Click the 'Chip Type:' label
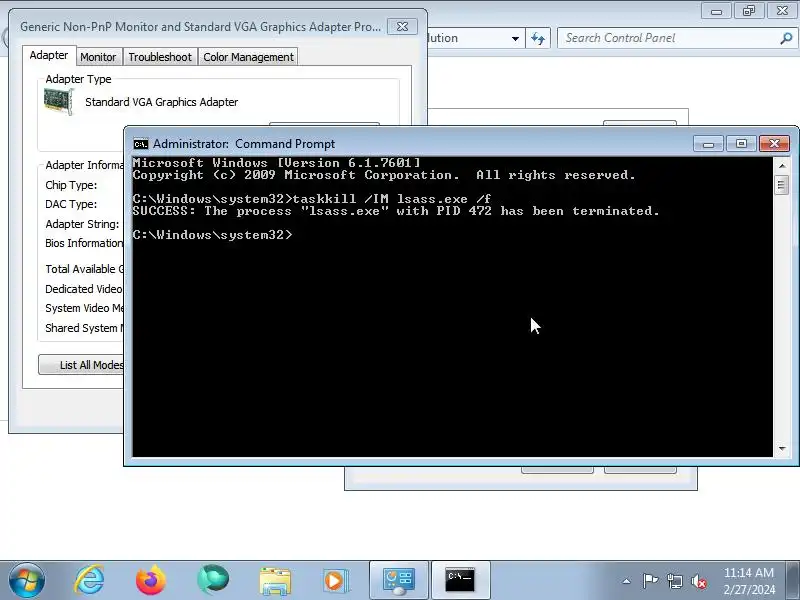 pyautogui.click(x=71, y=185)
